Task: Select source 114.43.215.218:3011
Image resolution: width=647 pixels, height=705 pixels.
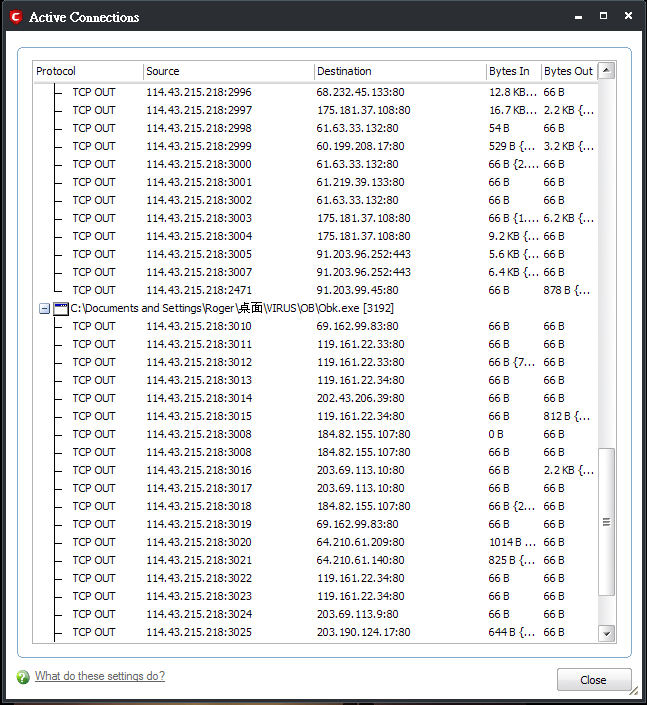Action: click(x=199, y=344)
